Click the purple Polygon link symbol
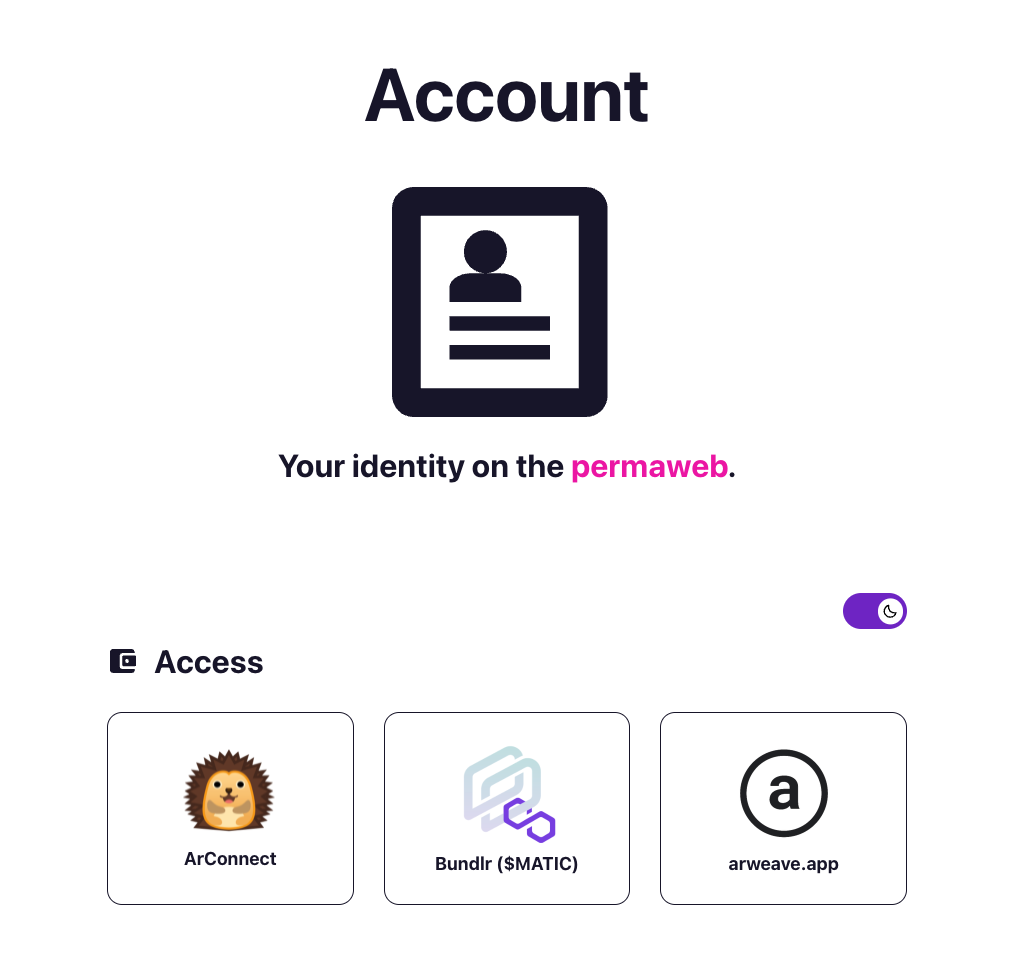The height and width of the screenshot is (976, 1028). 530,820
